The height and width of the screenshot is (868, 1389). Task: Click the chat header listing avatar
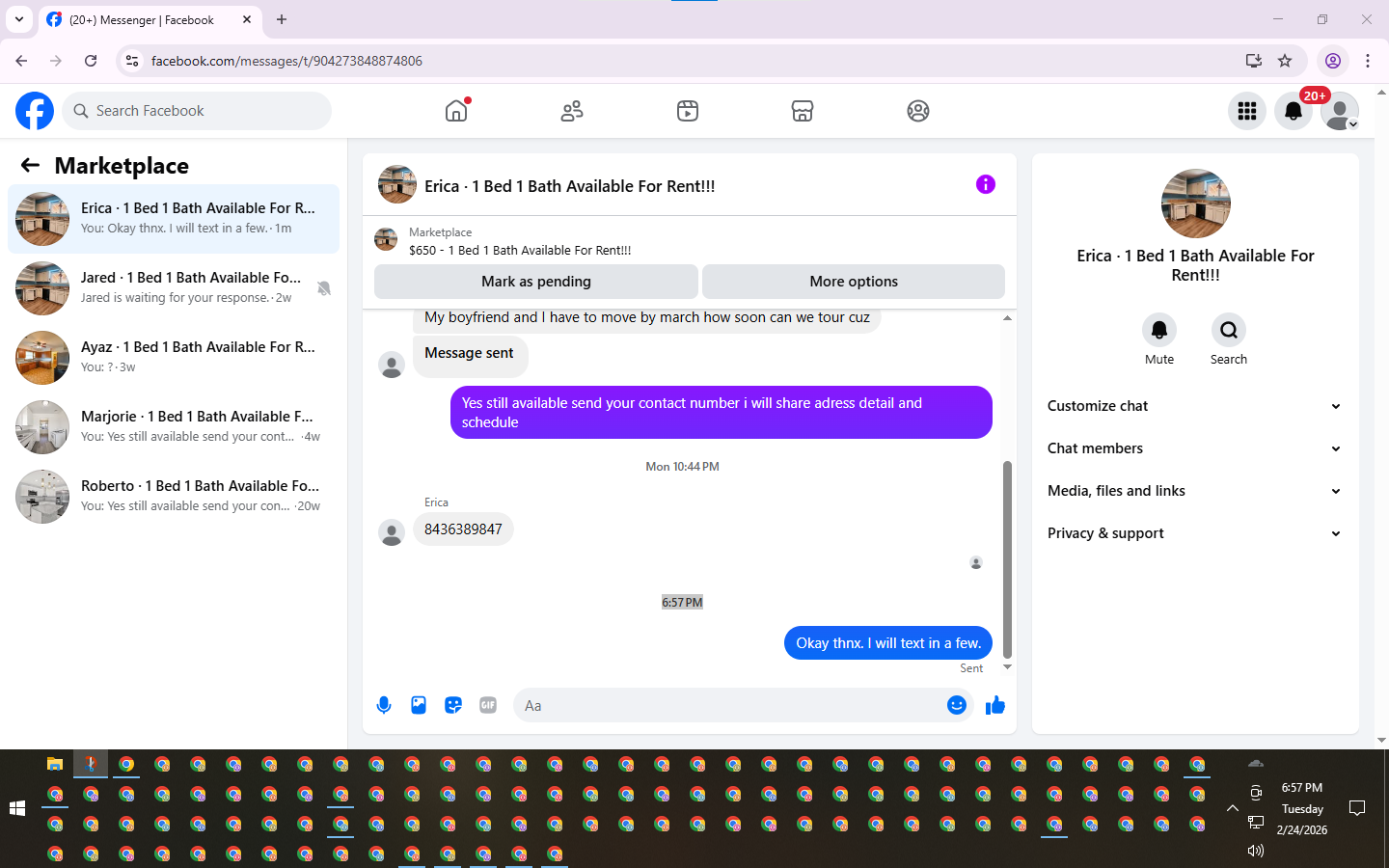pos(397,184)
